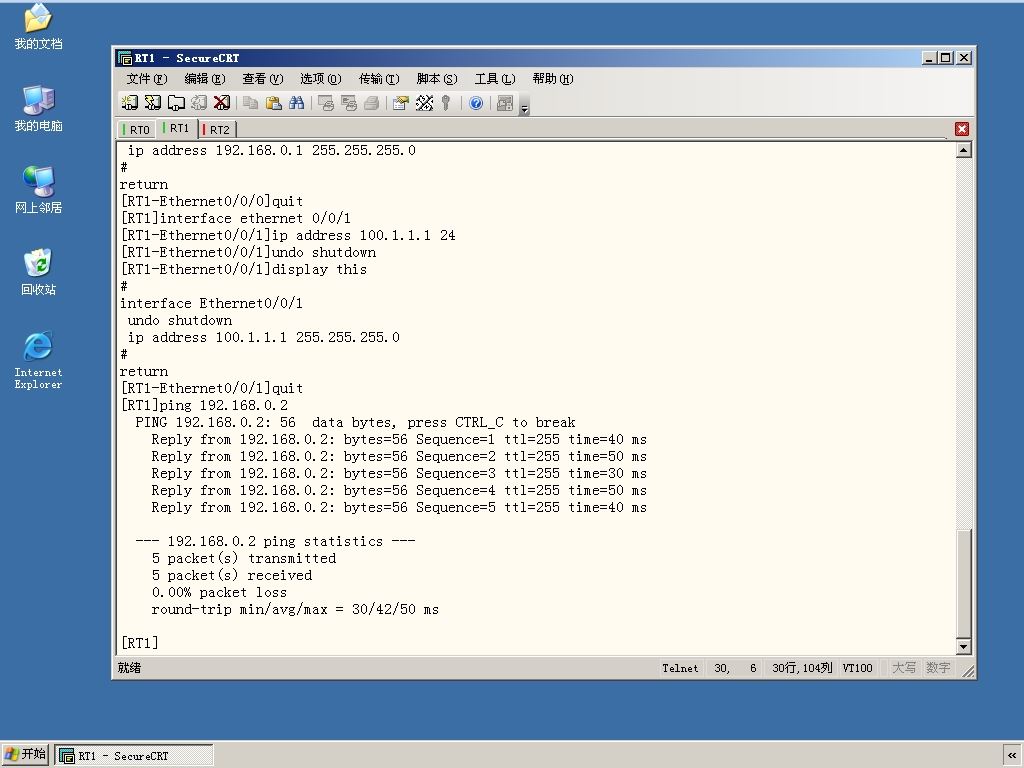The height and width of the screenshot is (768, 1024).
Task: Click the Quick Connect lightning icon
Action: (153, 103)
